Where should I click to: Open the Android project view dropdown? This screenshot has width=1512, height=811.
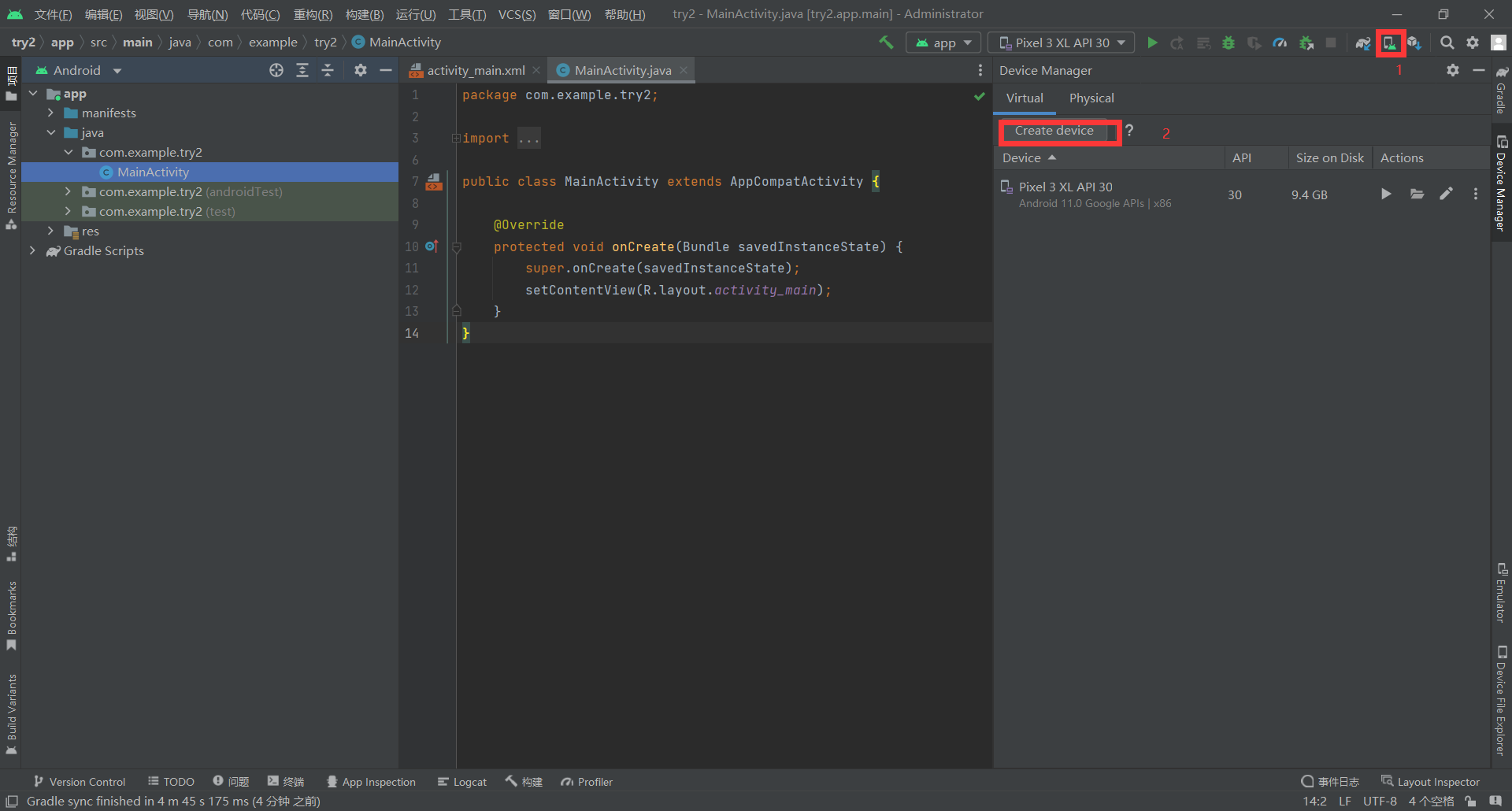click(x=79, y=70)
